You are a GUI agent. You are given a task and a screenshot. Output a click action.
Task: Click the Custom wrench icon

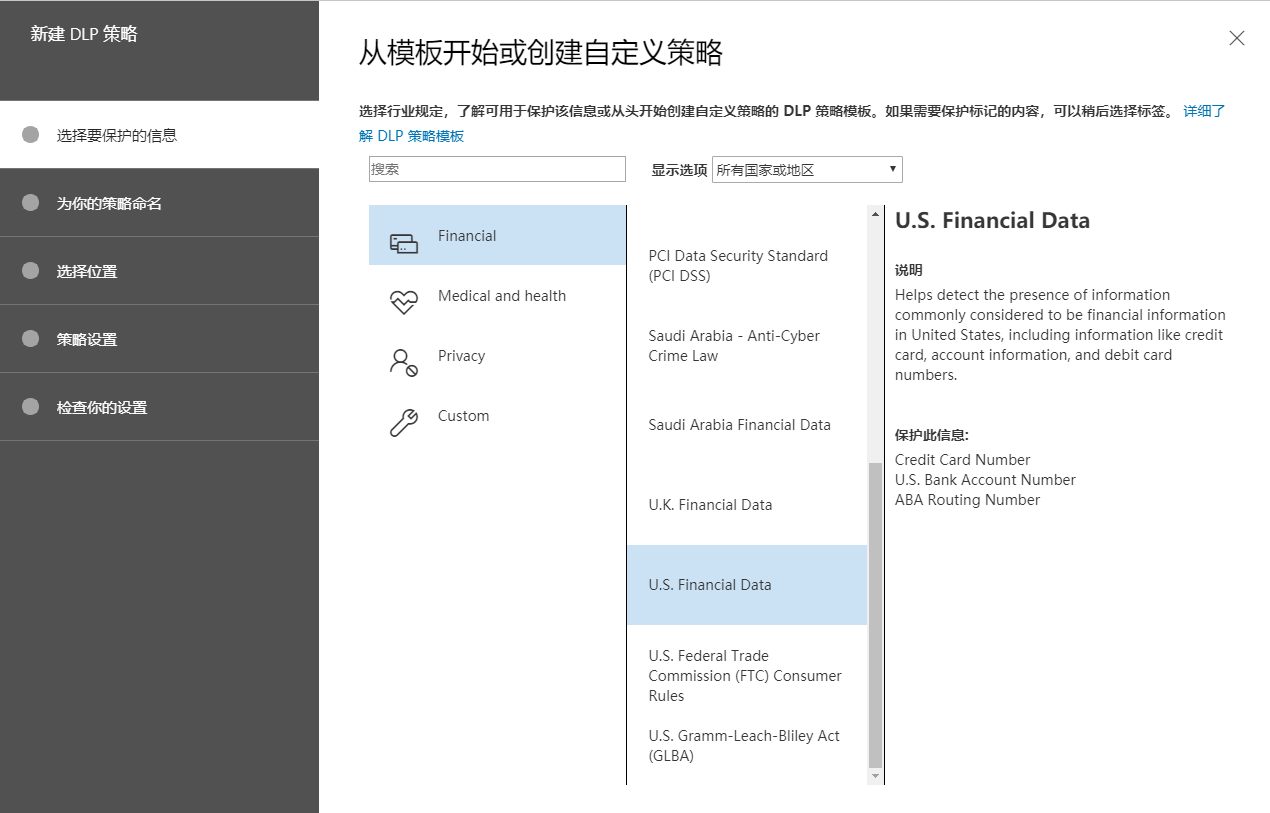(404, 422)
